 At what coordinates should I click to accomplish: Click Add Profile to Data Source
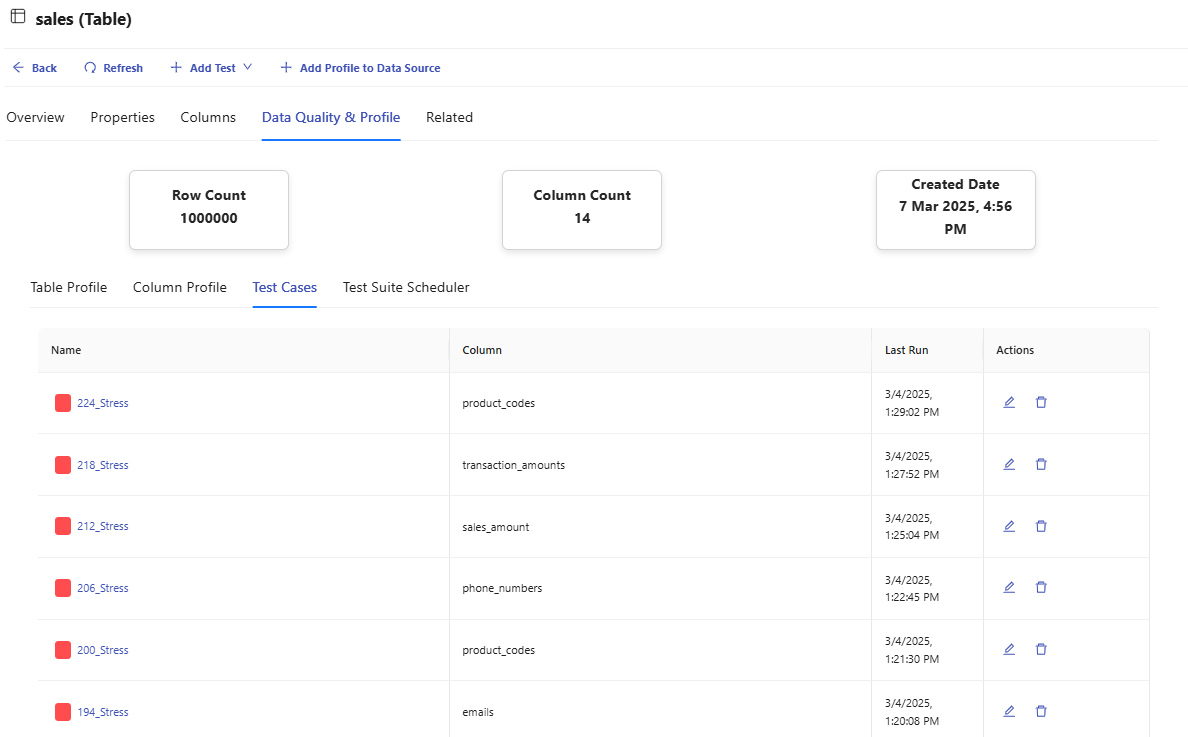tap(360, 68)
